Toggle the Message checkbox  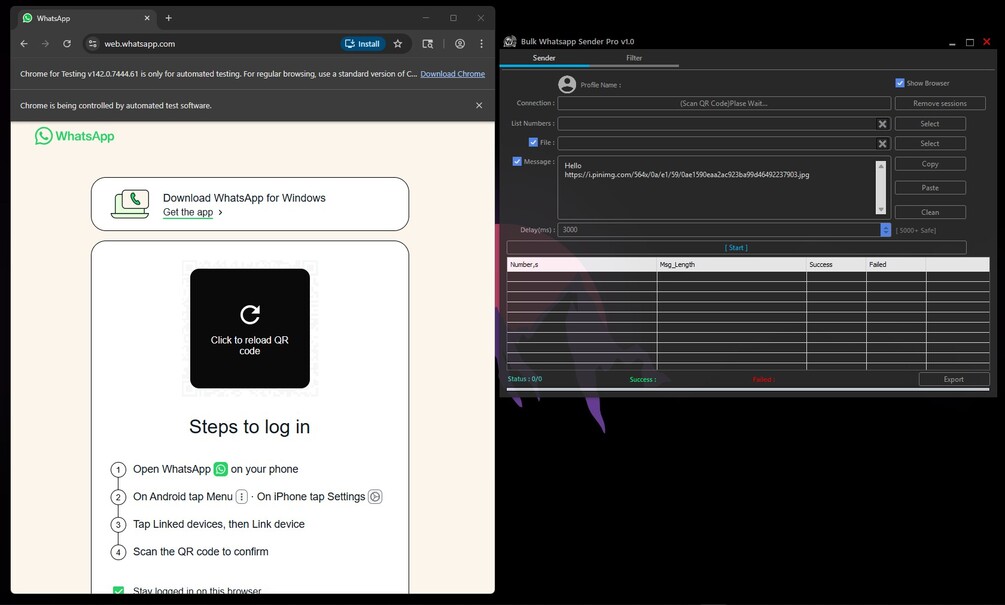517,162
